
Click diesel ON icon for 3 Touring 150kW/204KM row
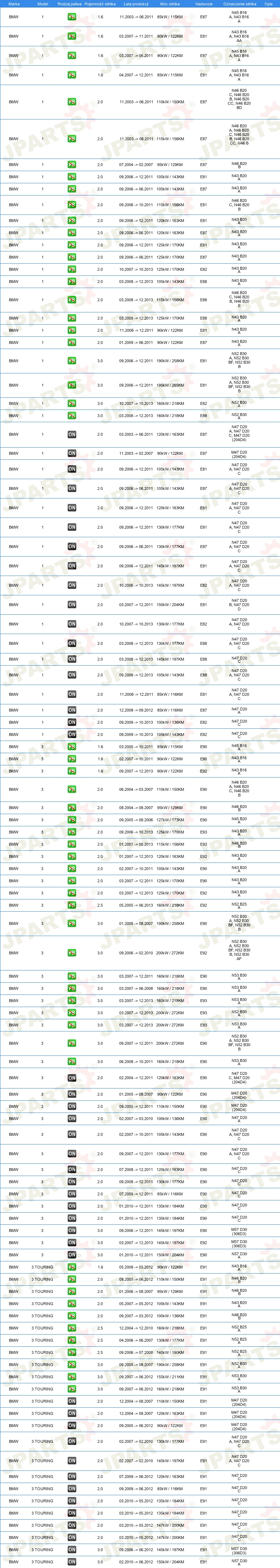pos(72,1561)
